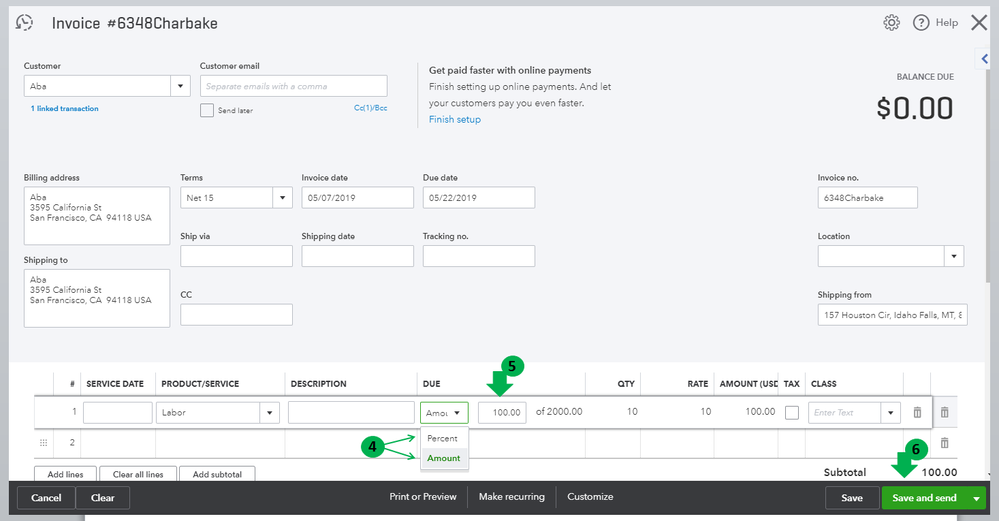Viewport: 999px width, 521px height.
Task: Click the Add lines button
Action: 65,475
